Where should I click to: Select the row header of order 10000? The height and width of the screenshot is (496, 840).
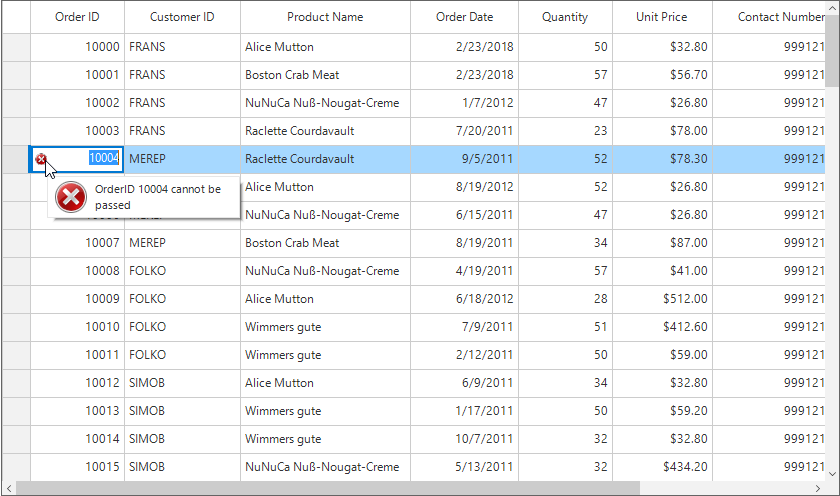point(16,47)
